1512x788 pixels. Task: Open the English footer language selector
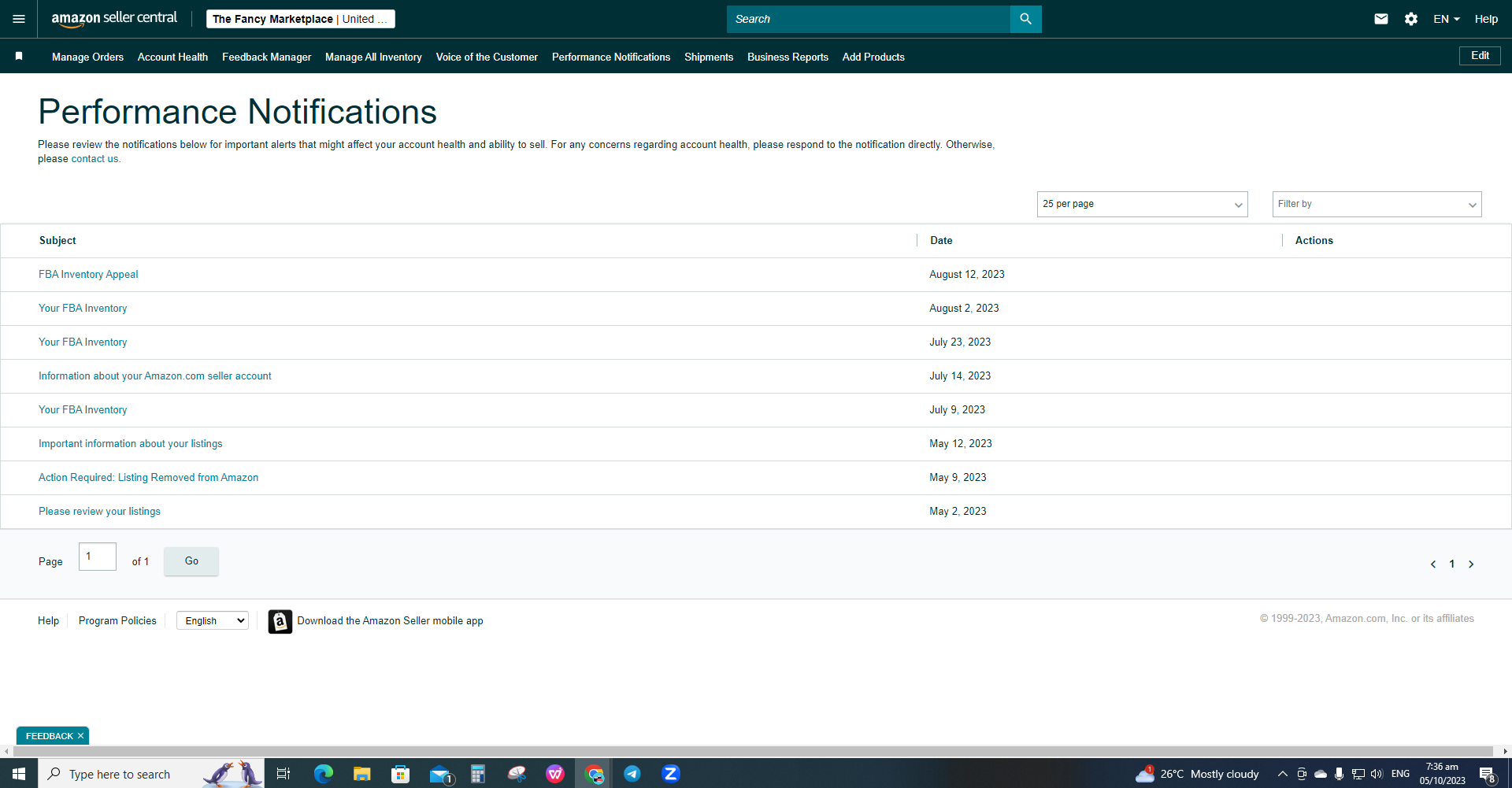[213, 620]
